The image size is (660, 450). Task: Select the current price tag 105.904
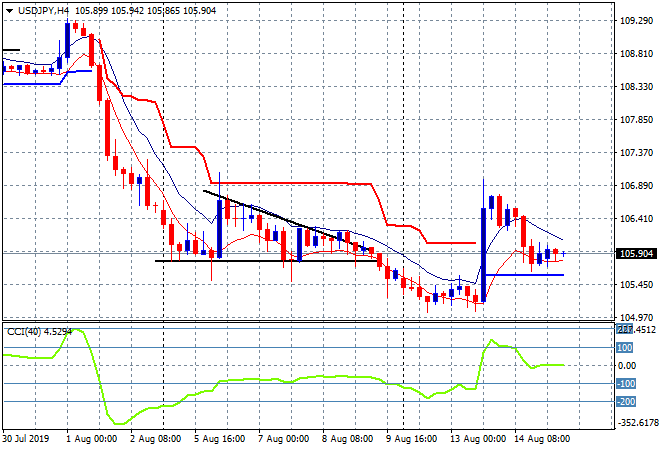[635, 253]
